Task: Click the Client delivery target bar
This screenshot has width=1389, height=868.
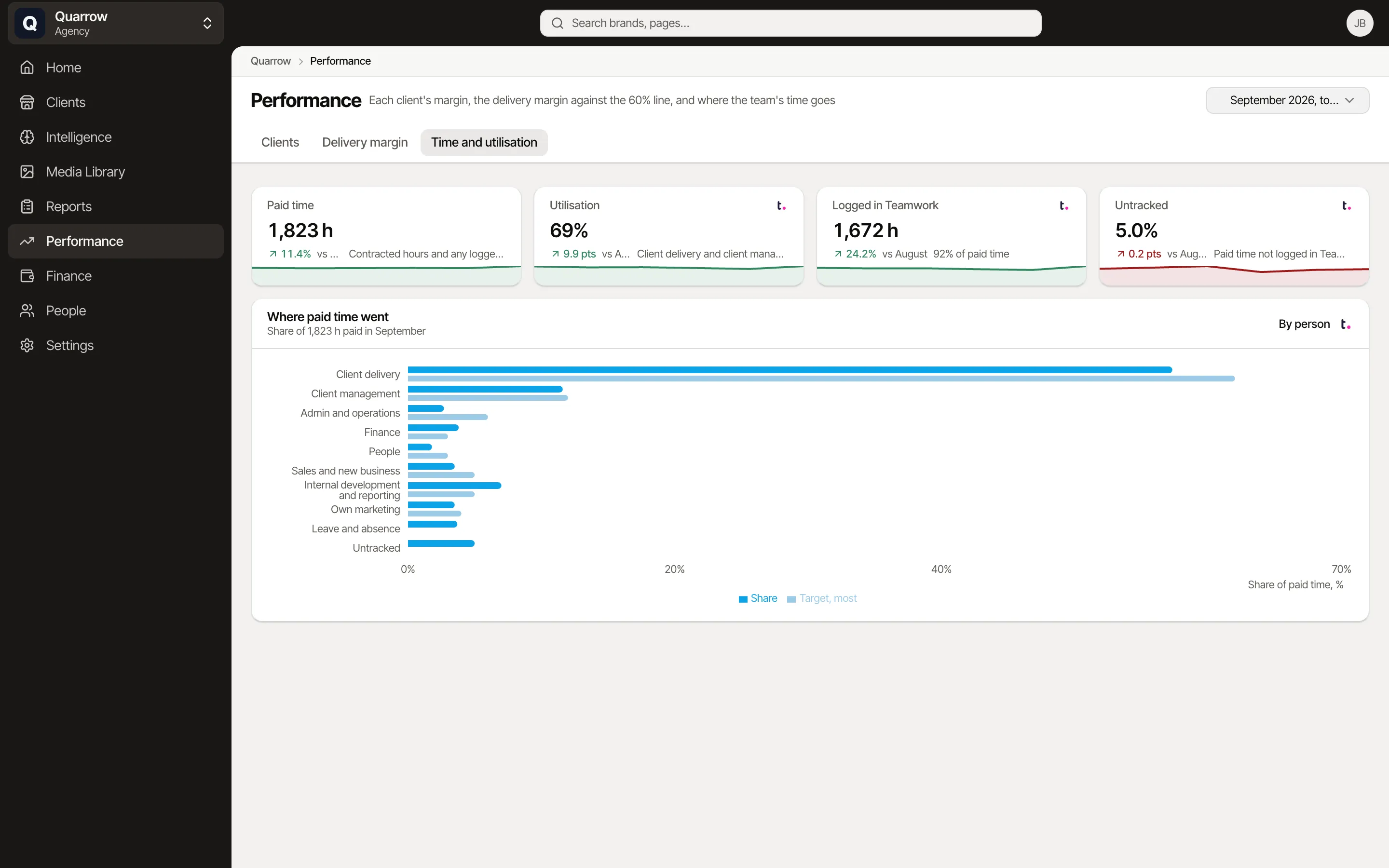Action: coord(821,379)
